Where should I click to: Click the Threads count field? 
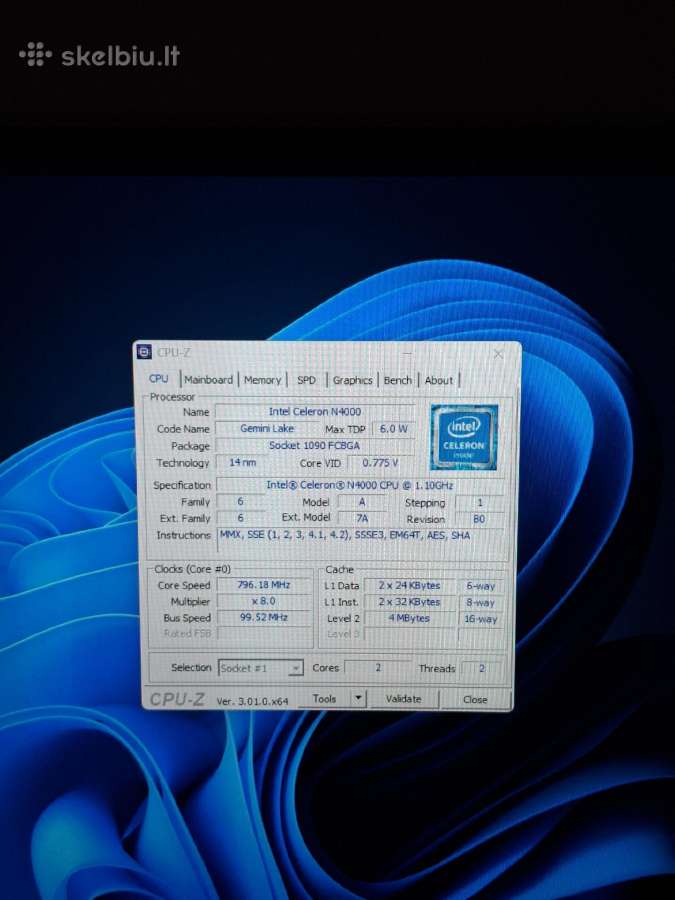(x=482, y=668)
